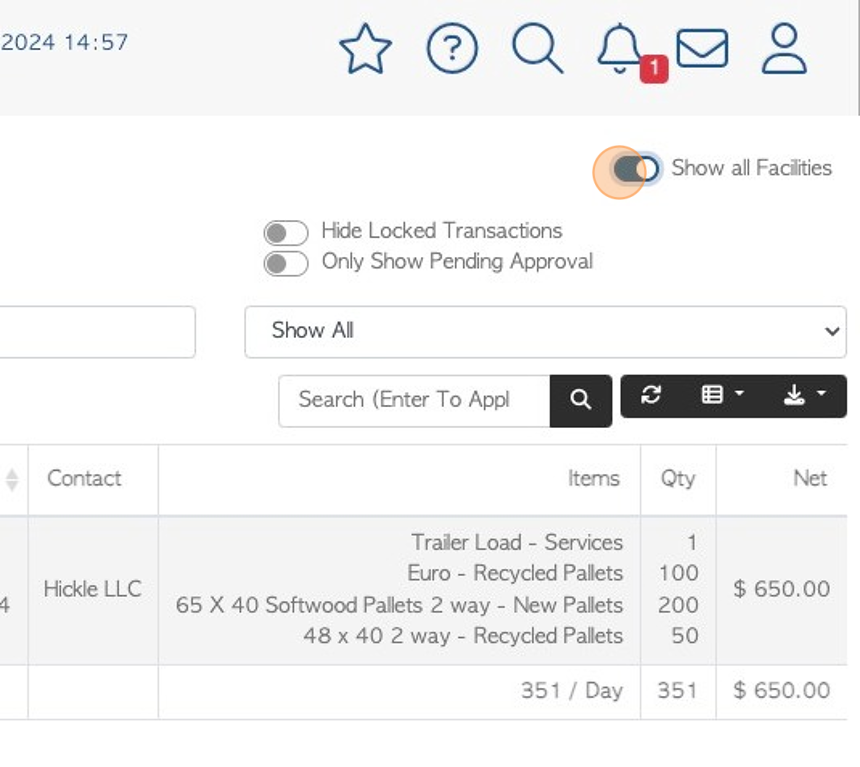Click the Hickle LLC contact

coord(93,589)
